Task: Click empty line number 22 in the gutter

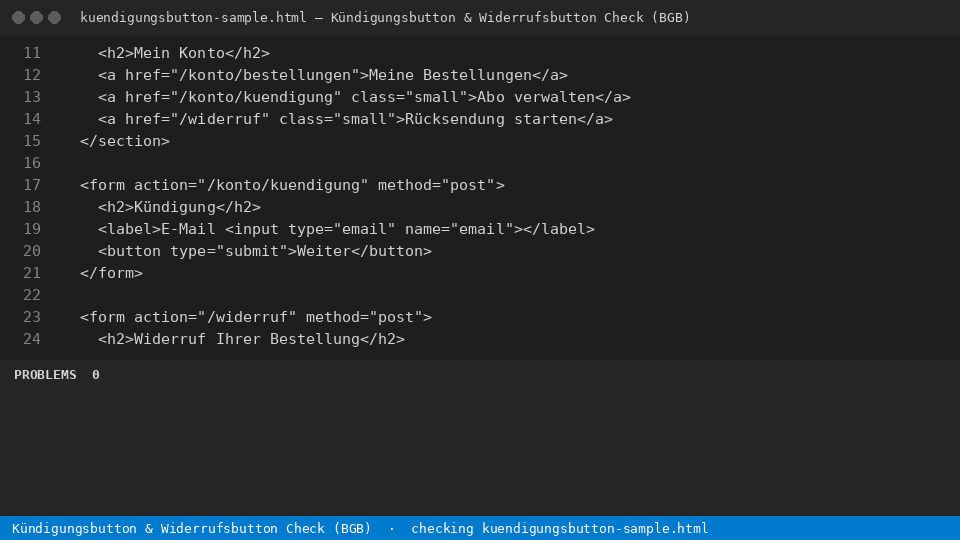Action: point(32,296)
